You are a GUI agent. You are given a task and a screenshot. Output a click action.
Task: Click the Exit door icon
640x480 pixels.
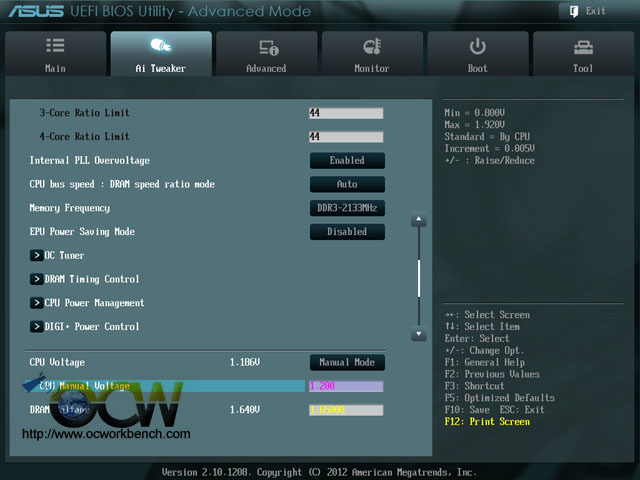(x=573, y=11)
